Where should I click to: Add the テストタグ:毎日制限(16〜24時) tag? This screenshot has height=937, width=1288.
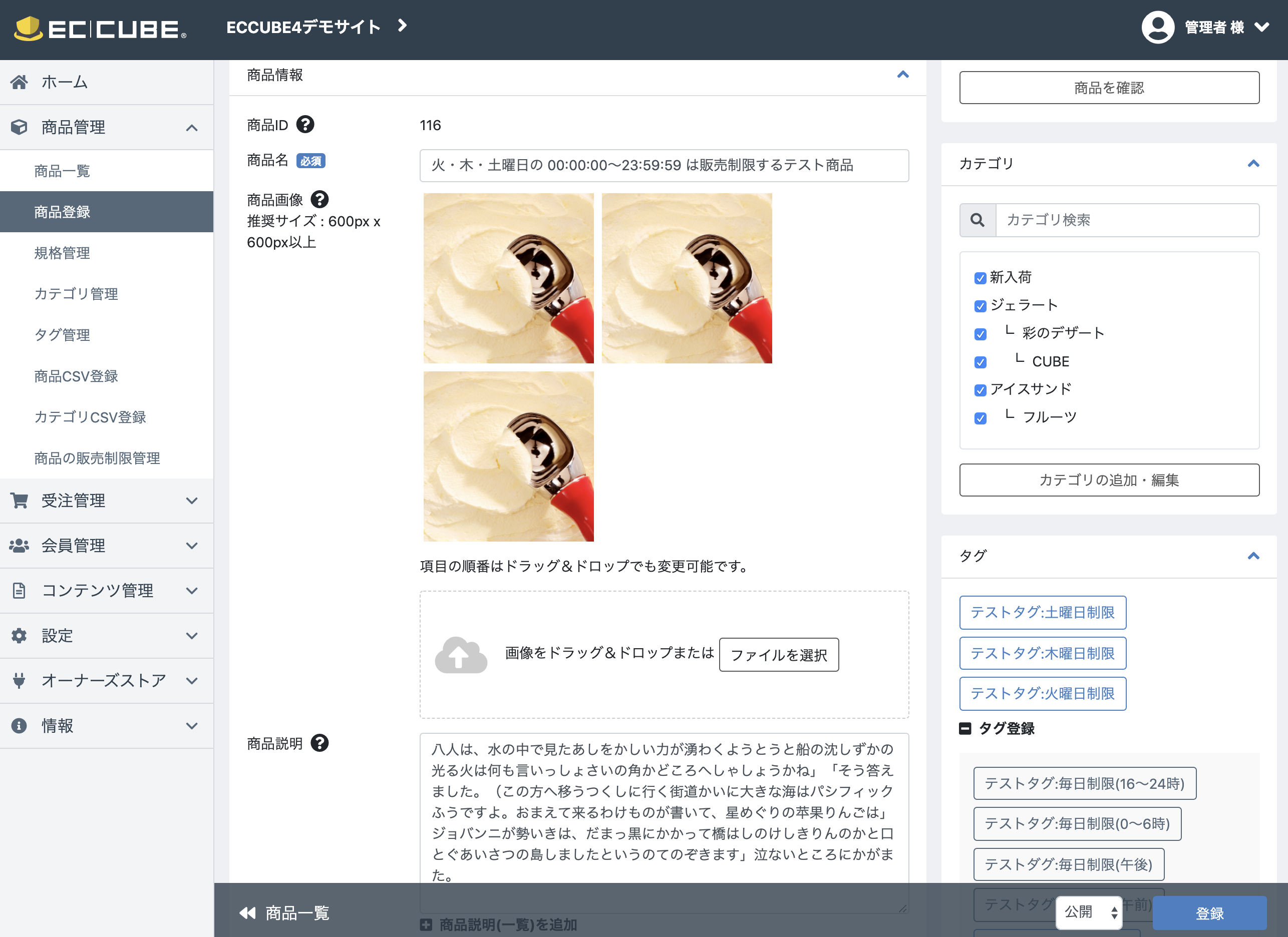point(1085,783)
